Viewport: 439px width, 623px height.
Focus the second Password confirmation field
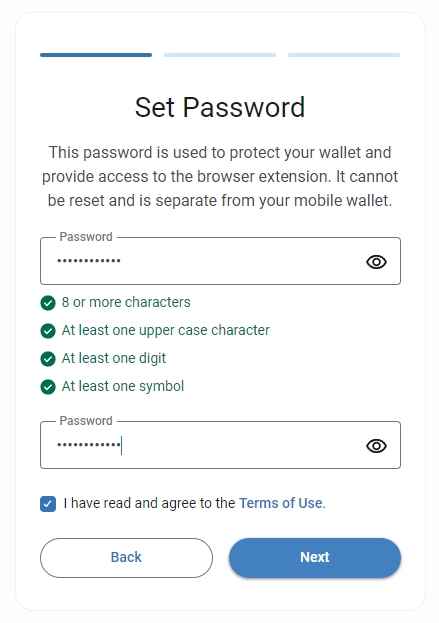(220, 445)
